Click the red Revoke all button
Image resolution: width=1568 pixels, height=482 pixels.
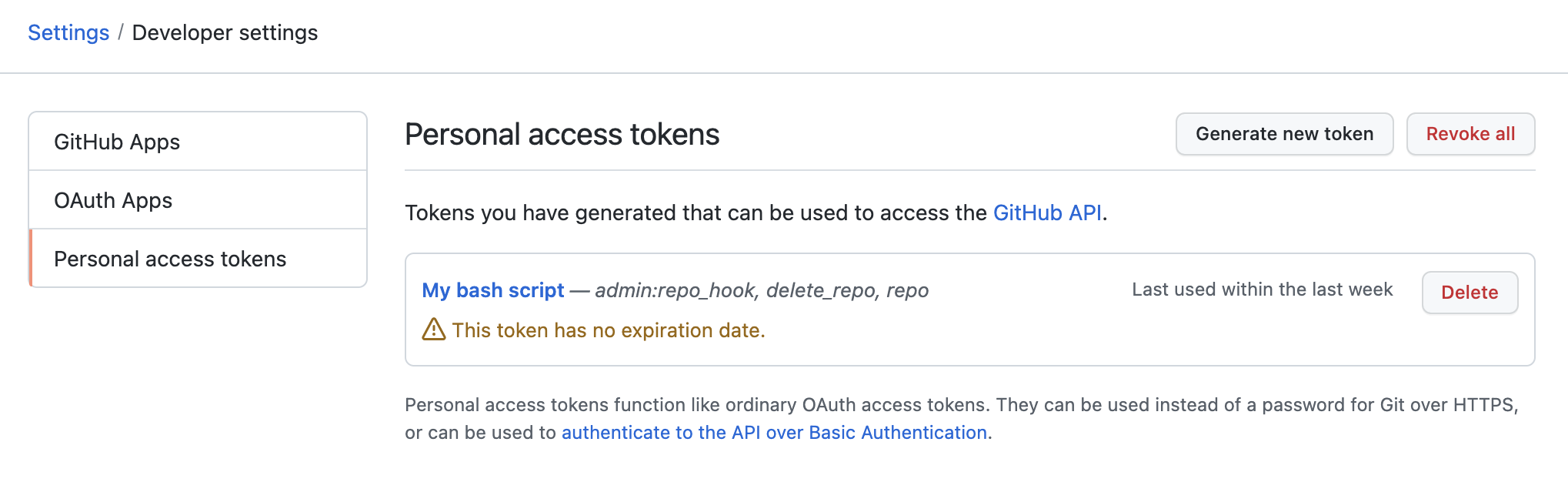[1470, 134]
